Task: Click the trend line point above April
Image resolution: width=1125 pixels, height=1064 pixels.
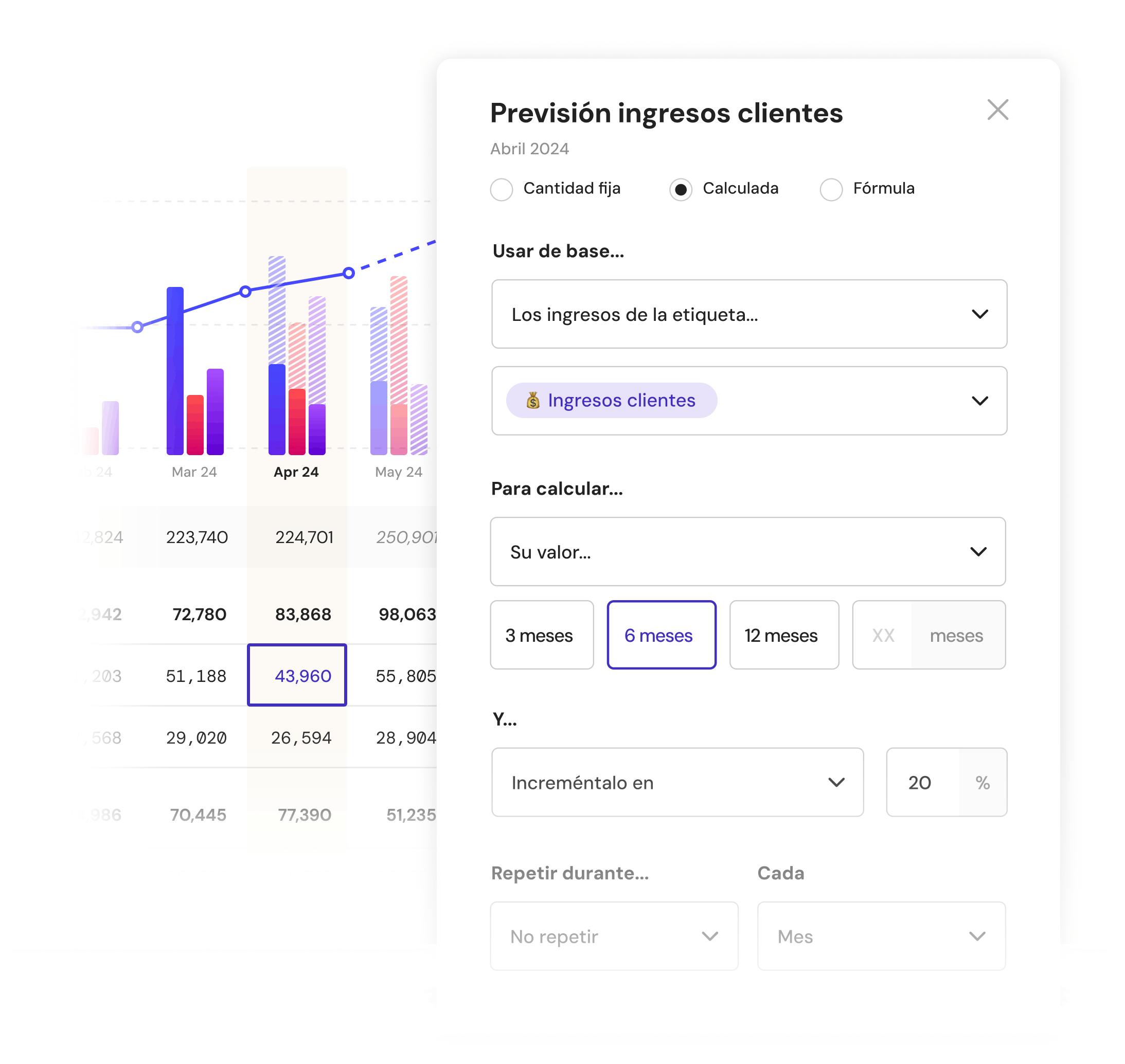Action: 245,292
